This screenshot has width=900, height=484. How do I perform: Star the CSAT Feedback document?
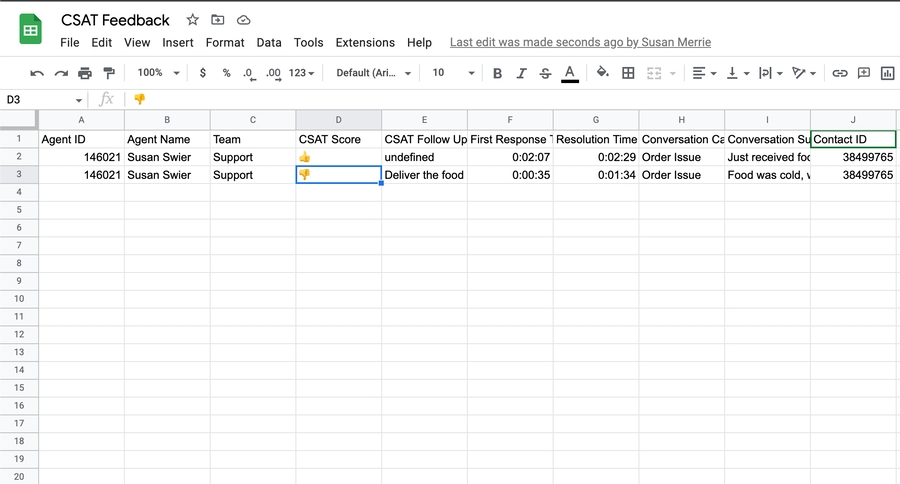(x=193, y=20)
